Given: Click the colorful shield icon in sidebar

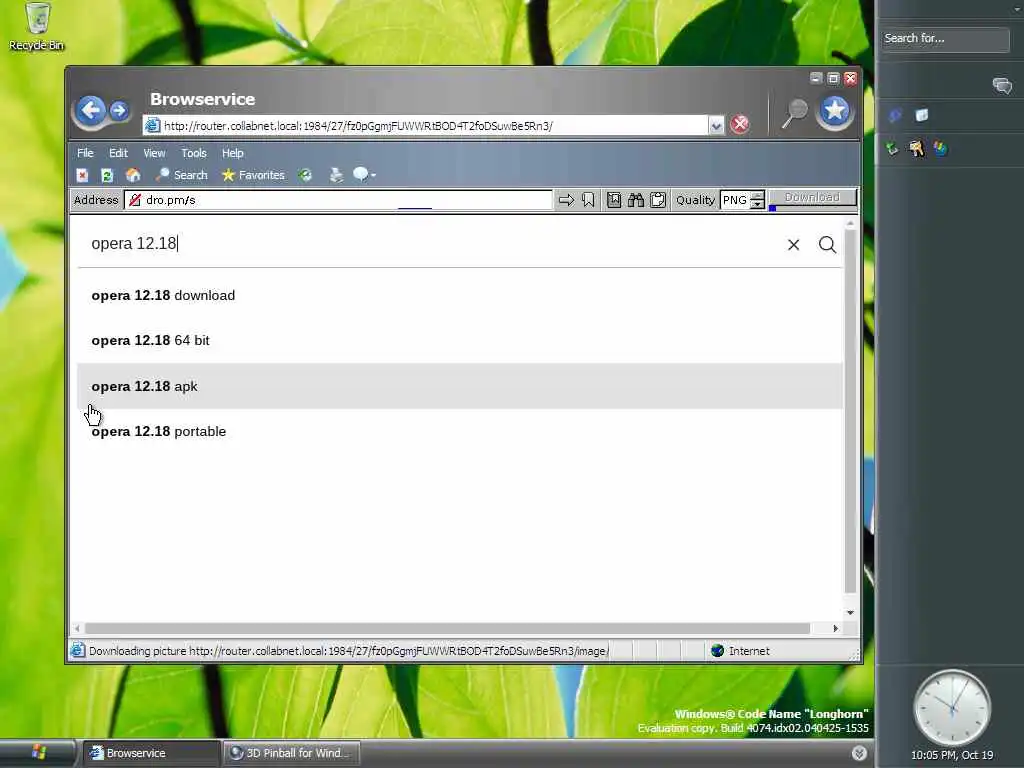Looking at the screenshot, I should click(940, 149).
